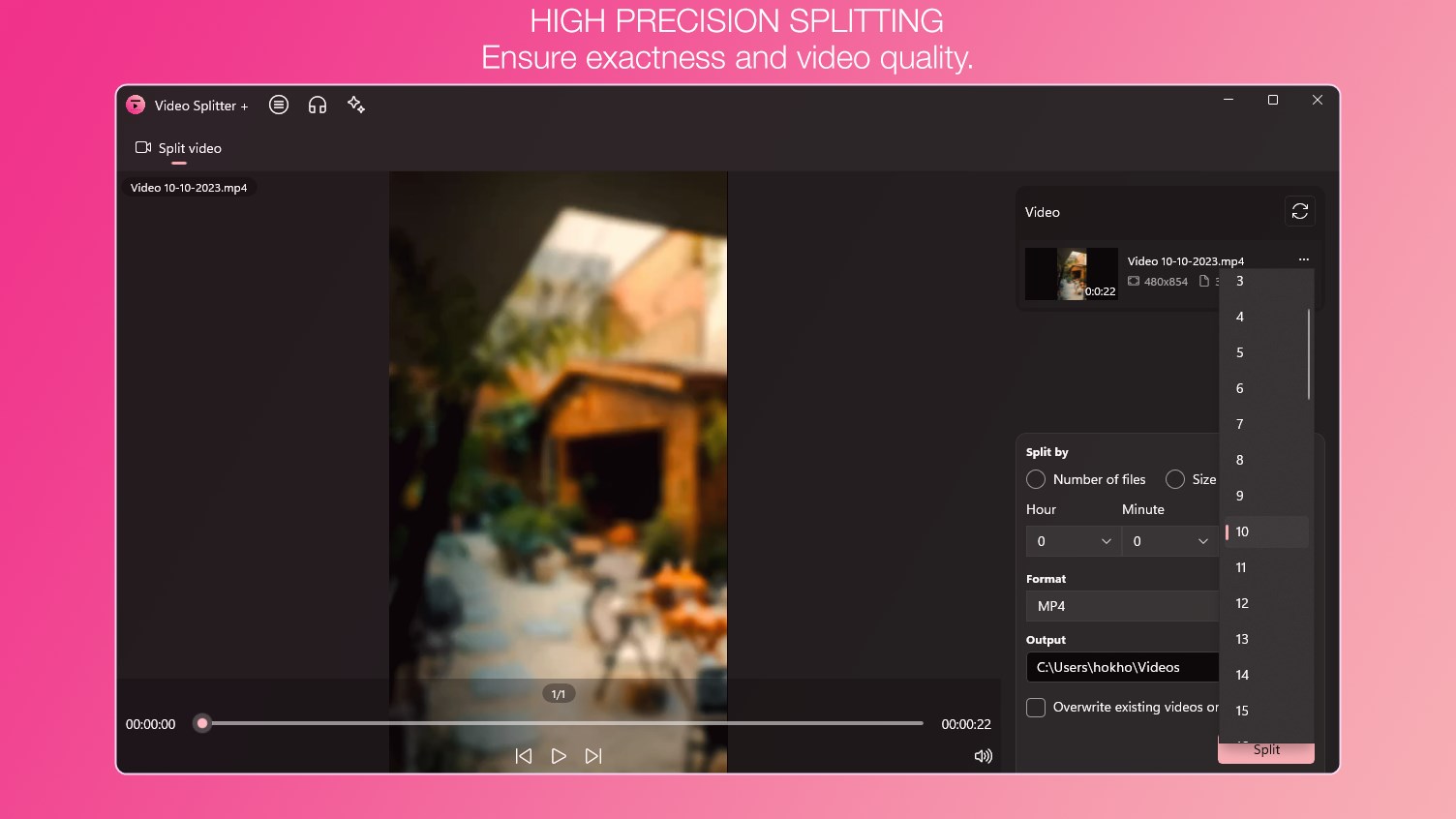The height and width of the screenshot is (819, 1456).
Task: Choose 12 in the dropdown list
Action: pyautogui.click(x=1266, y=603)
